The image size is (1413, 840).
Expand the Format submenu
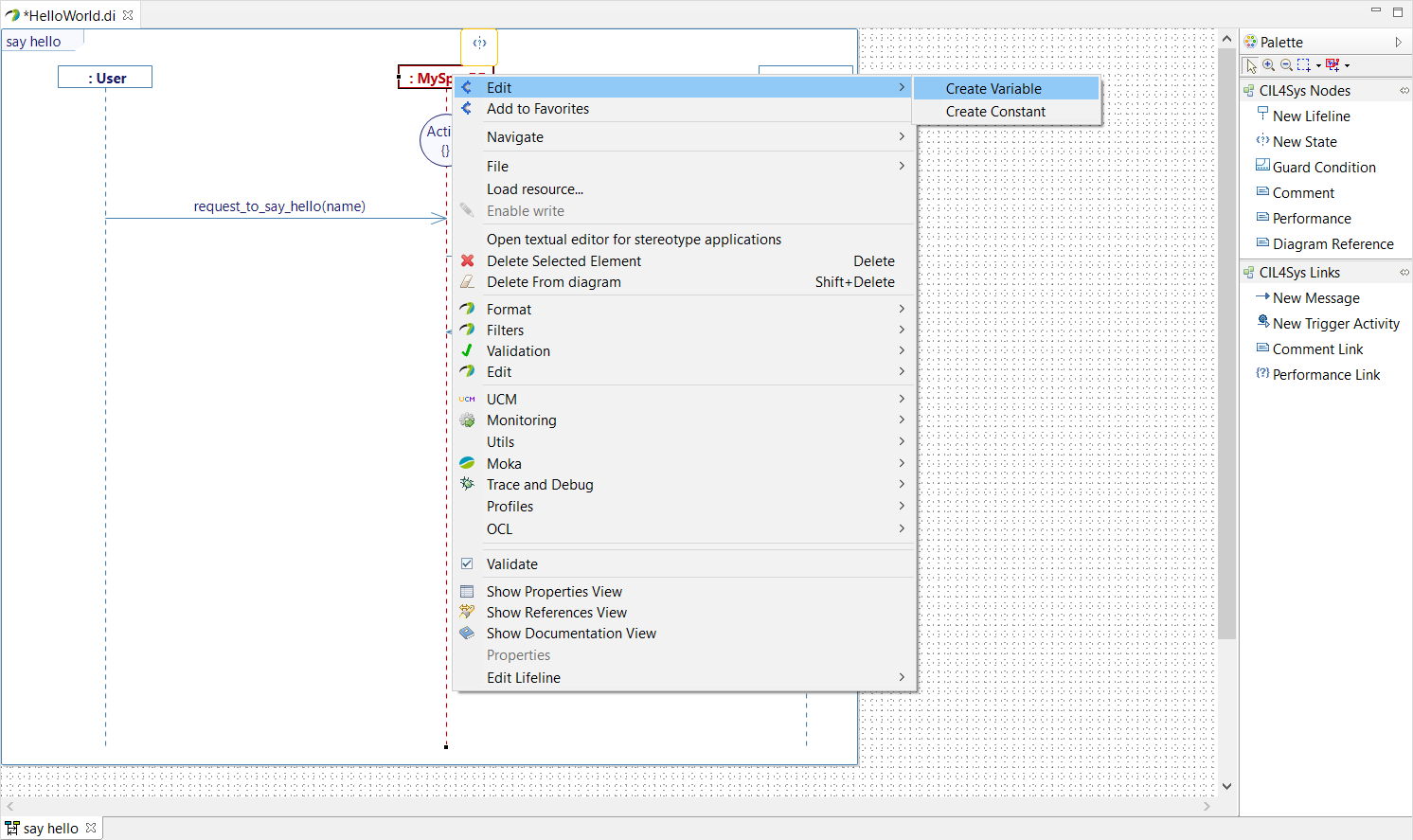(x=684, y=310)
